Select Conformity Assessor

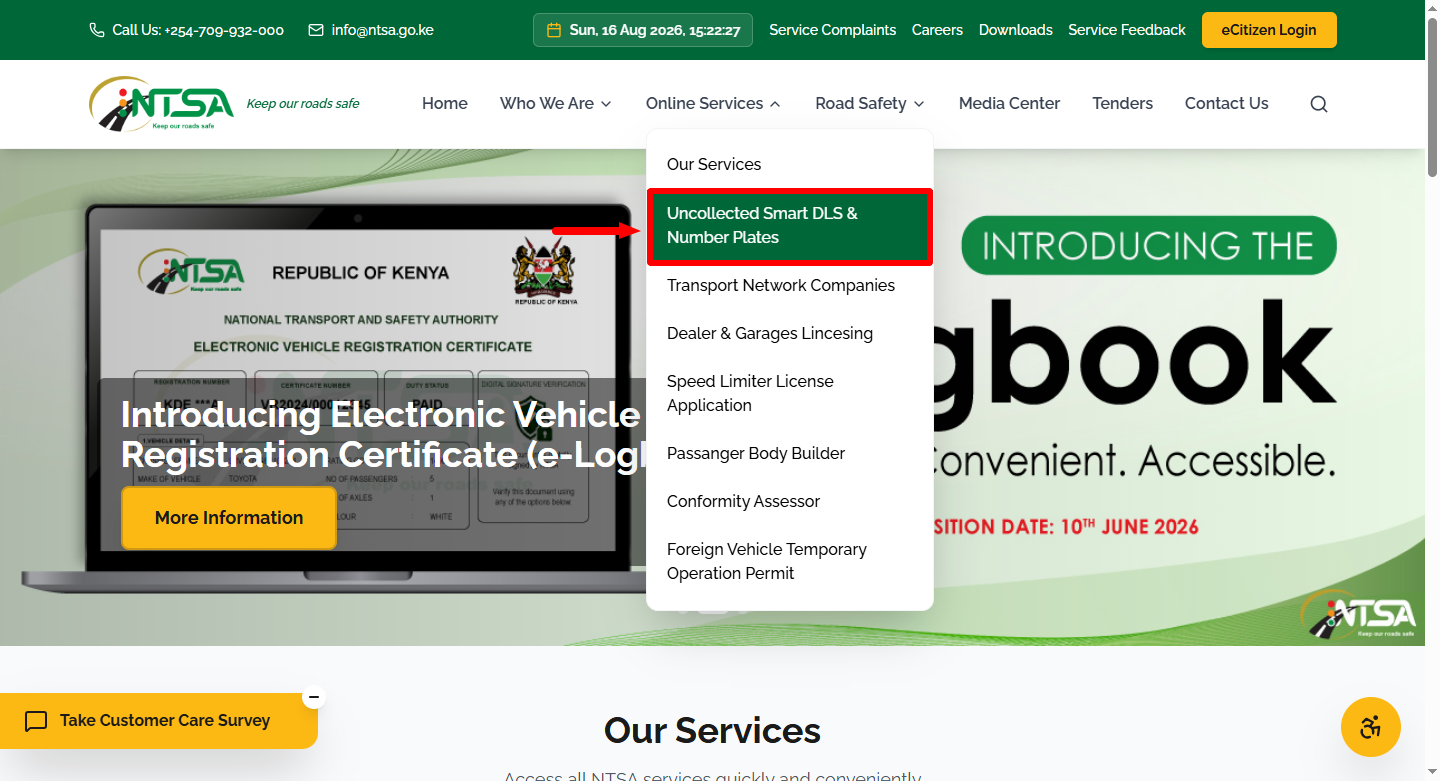coord(790,502)
